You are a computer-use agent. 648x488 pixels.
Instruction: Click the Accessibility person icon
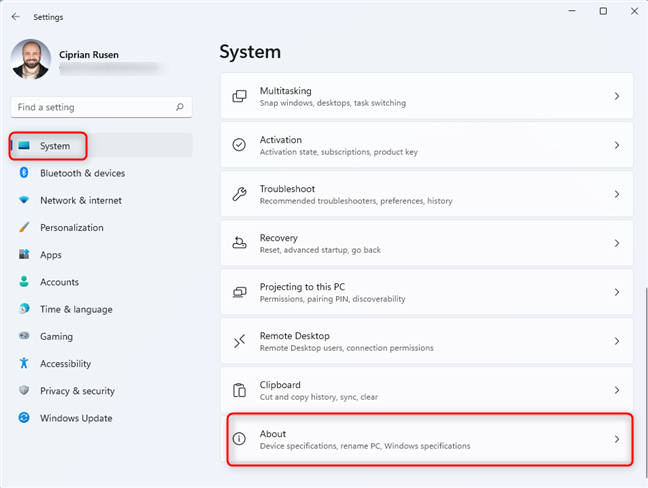point(24,364)
